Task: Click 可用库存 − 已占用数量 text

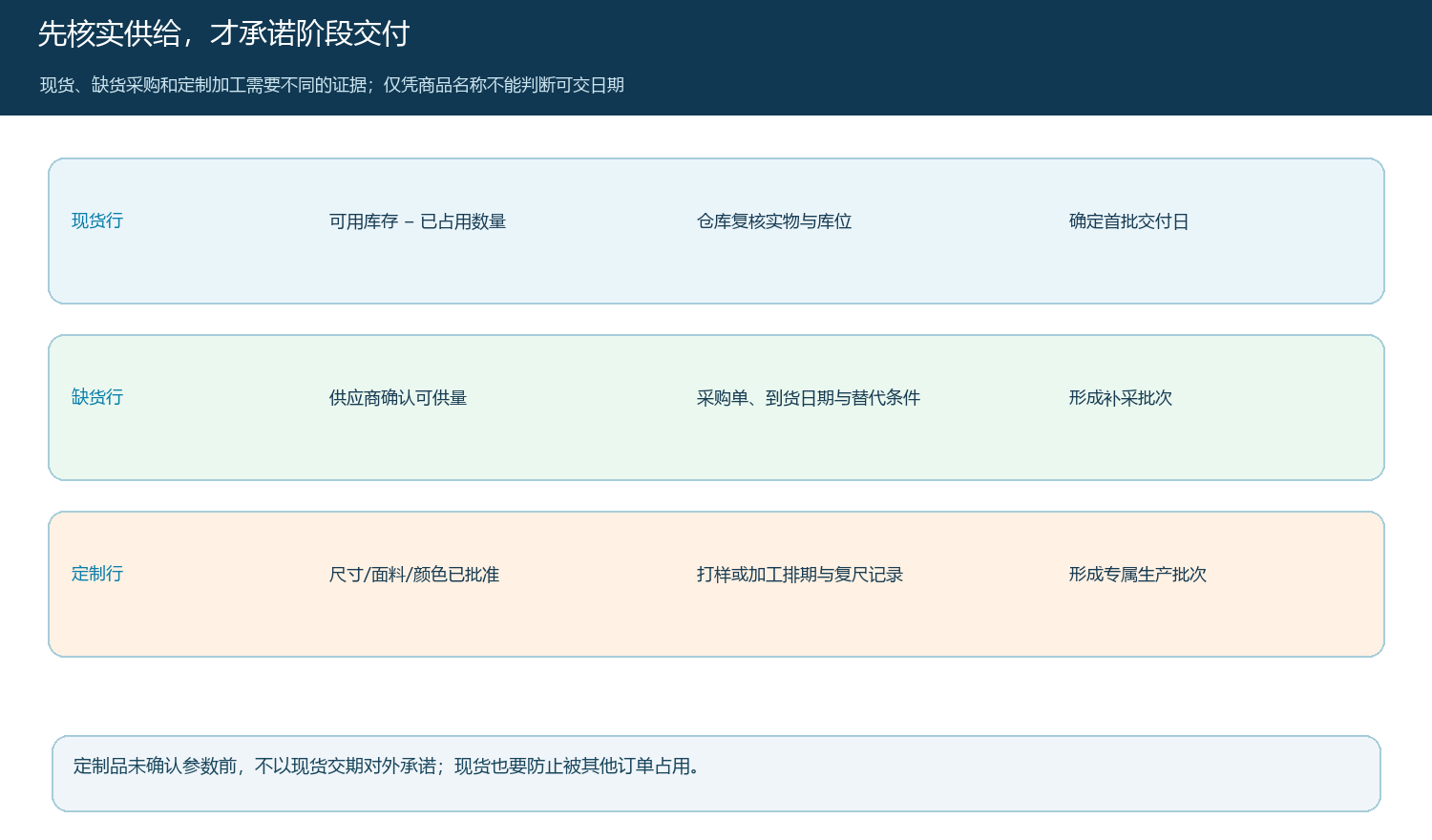Action: pyautogui.click(x=417, y=221)
